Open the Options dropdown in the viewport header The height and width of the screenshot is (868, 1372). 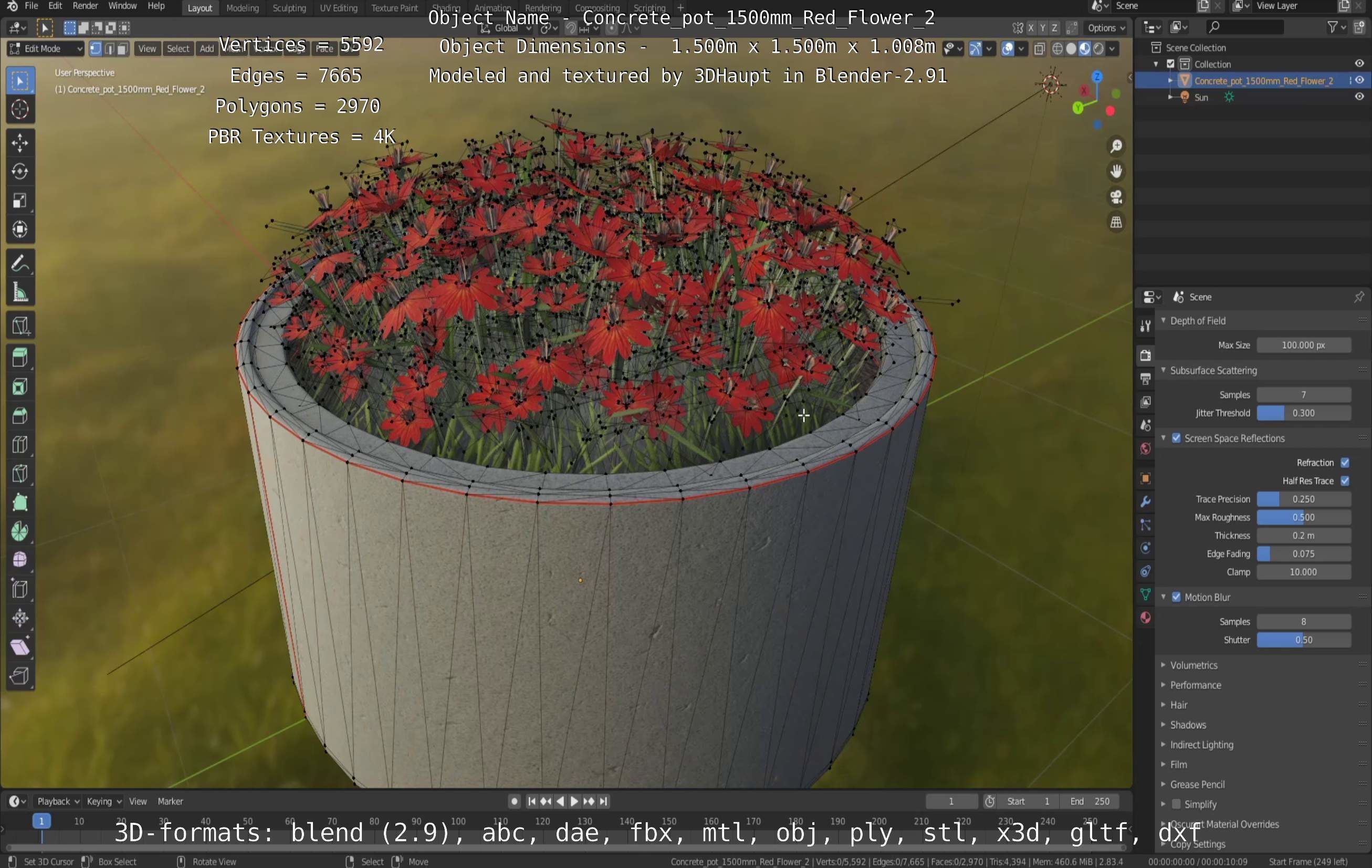[1106, 27]
